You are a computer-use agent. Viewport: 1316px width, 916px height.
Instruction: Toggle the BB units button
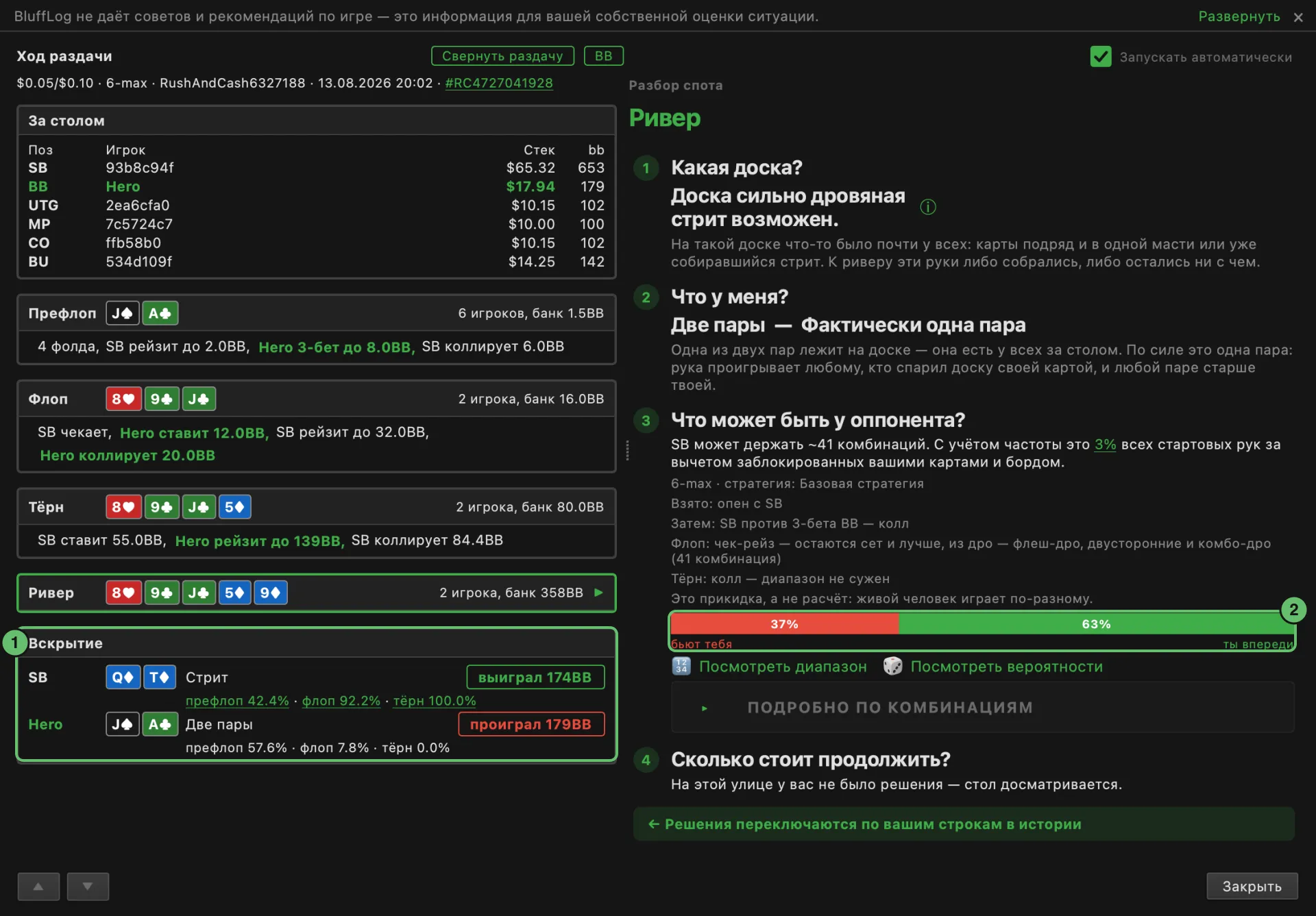tap(603, 55)
